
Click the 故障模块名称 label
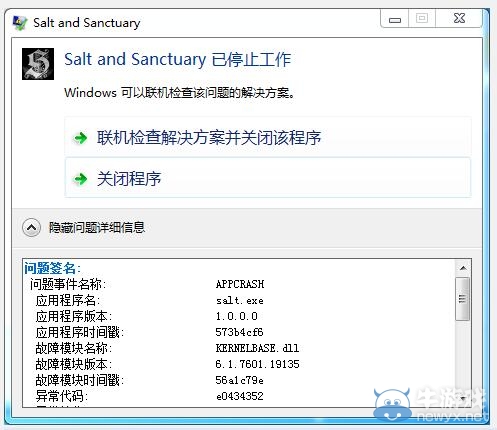coord(74,348)
